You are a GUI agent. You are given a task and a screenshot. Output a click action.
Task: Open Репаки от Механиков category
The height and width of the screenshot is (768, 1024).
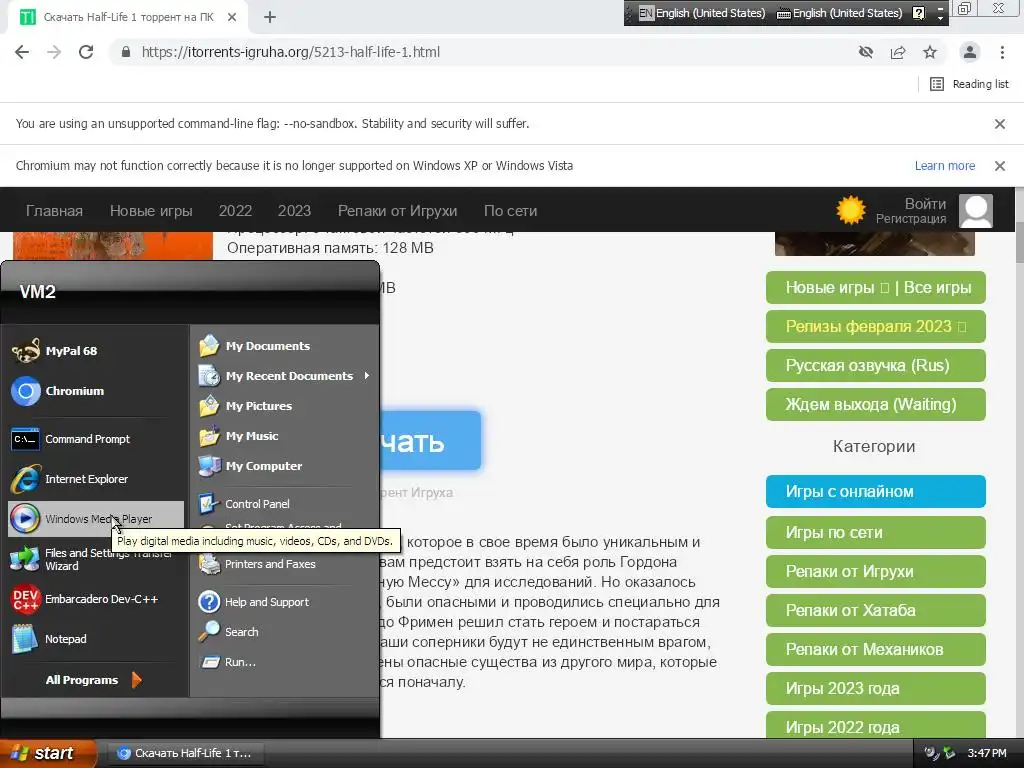[875, 649]
